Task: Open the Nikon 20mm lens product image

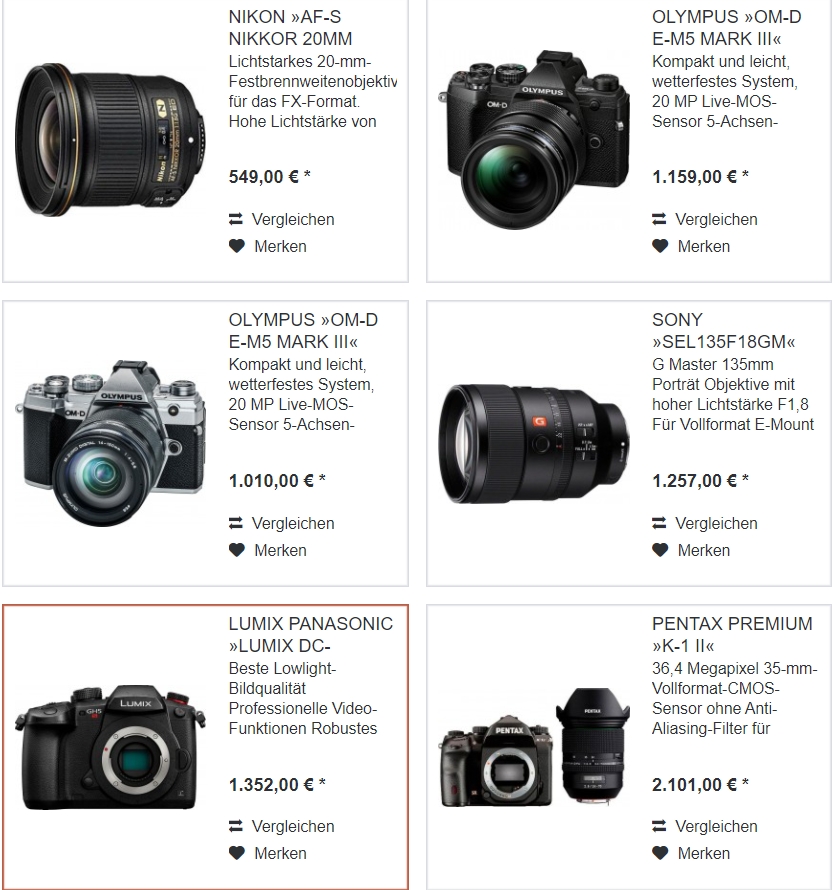Action: 110,140
